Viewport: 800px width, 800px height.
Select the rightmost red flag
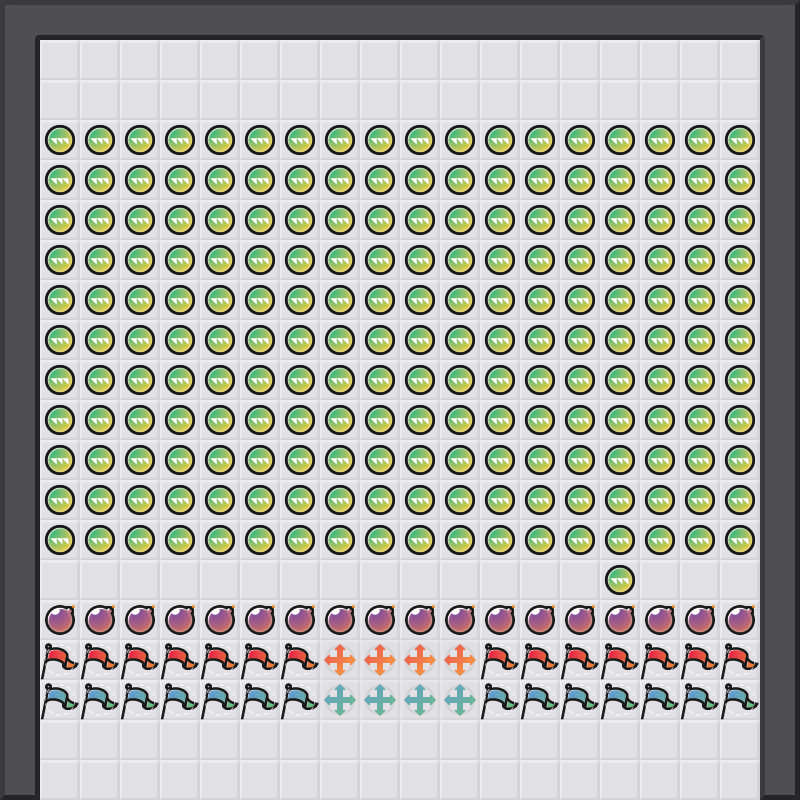coord(740,660)
